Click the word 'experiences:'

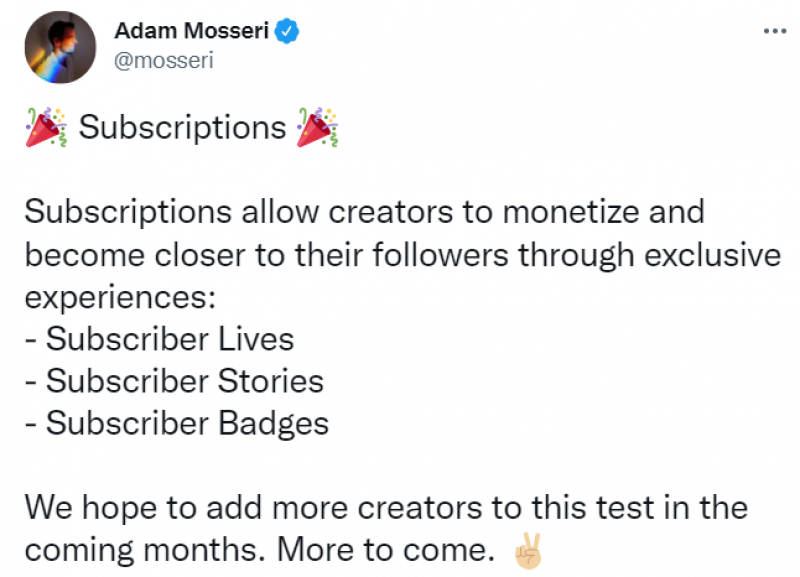(118, 297)
